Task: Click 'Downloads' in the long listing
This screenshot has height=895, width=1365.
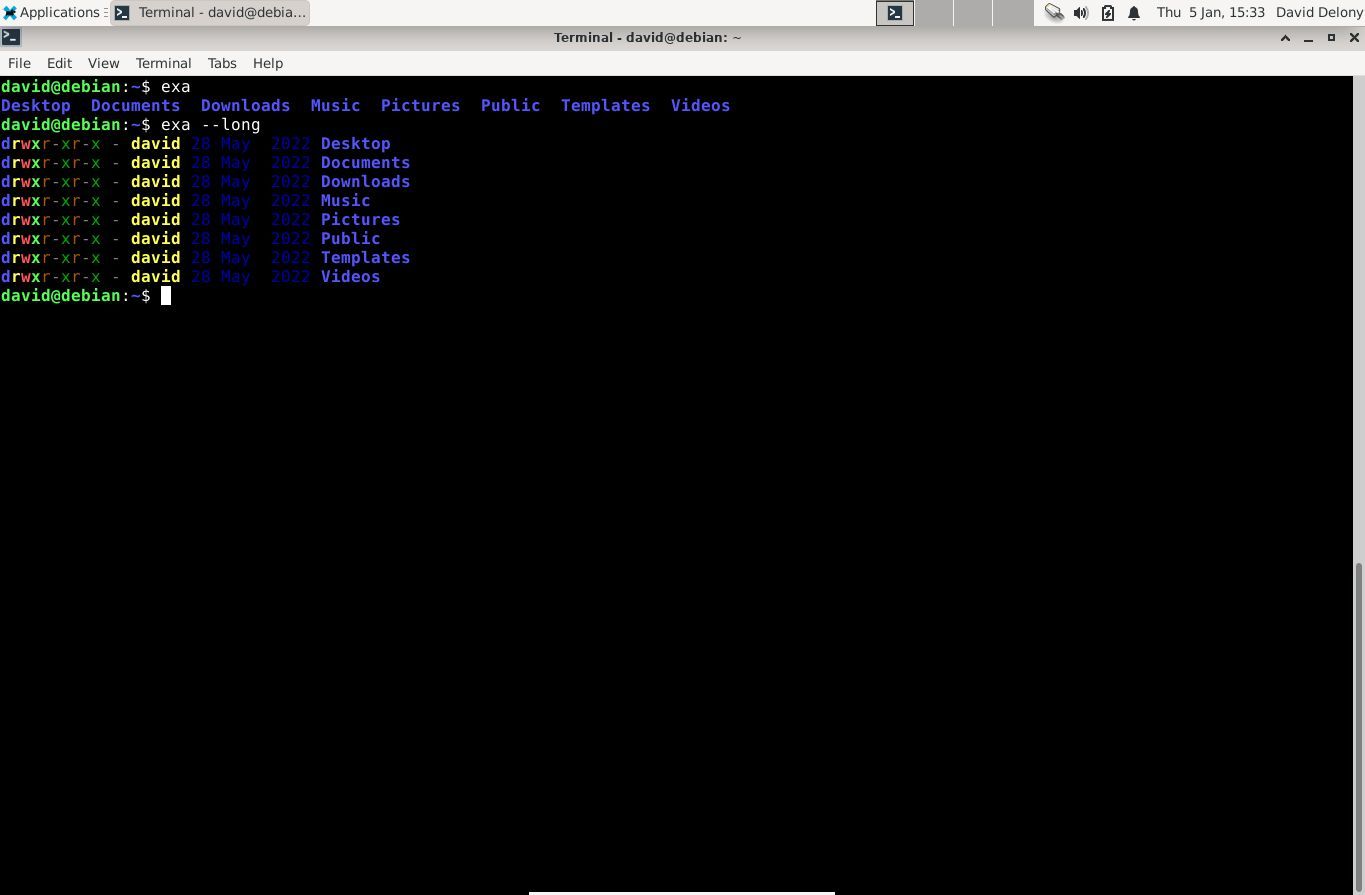Action: coord(366,182)
